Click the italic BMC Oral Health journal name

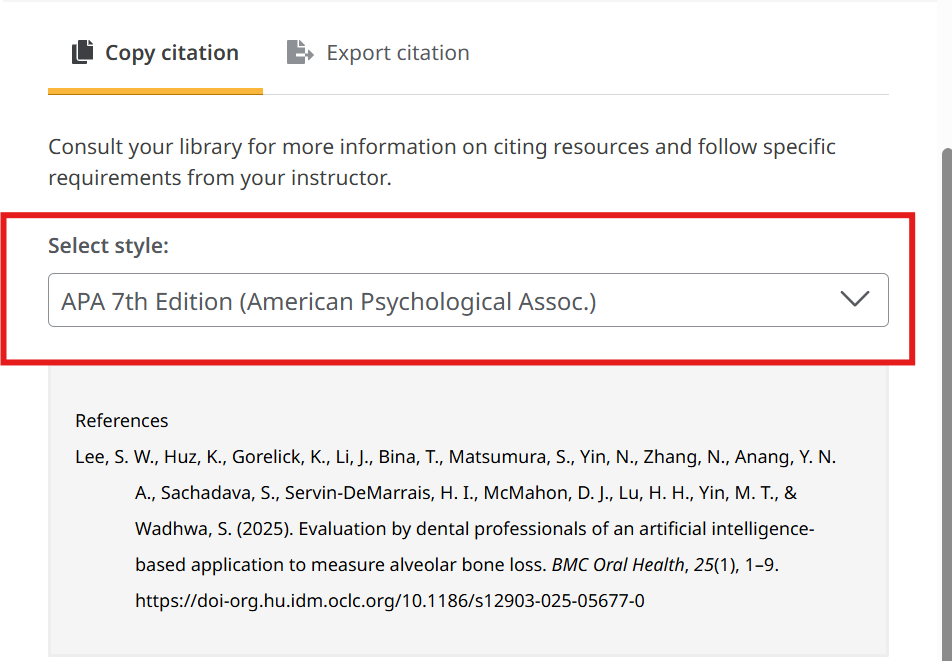coord(617,565)
